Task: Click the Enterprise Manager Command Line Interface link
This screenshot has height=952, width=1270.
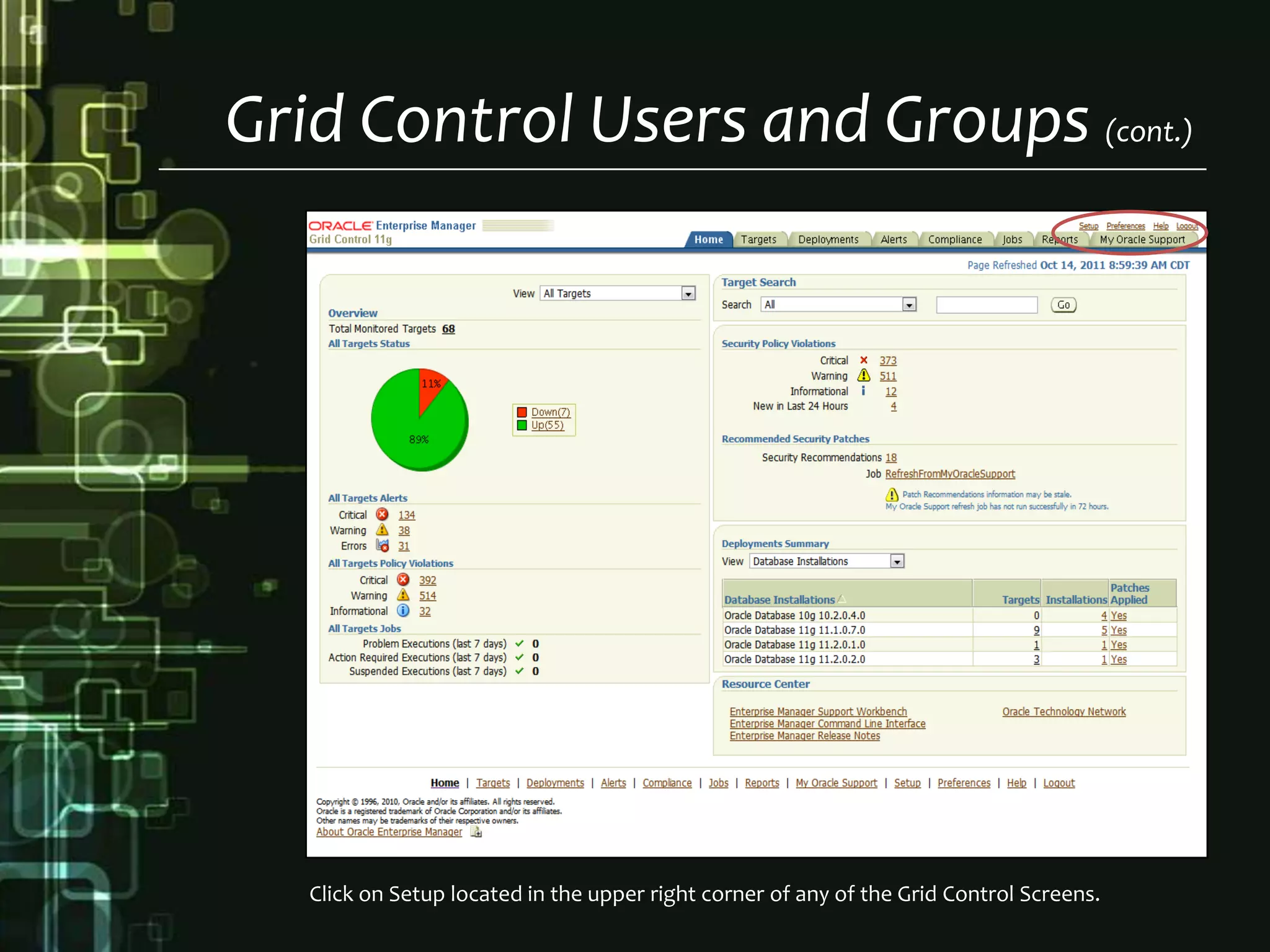Action: pyautogui.click(x=827, y=723)
